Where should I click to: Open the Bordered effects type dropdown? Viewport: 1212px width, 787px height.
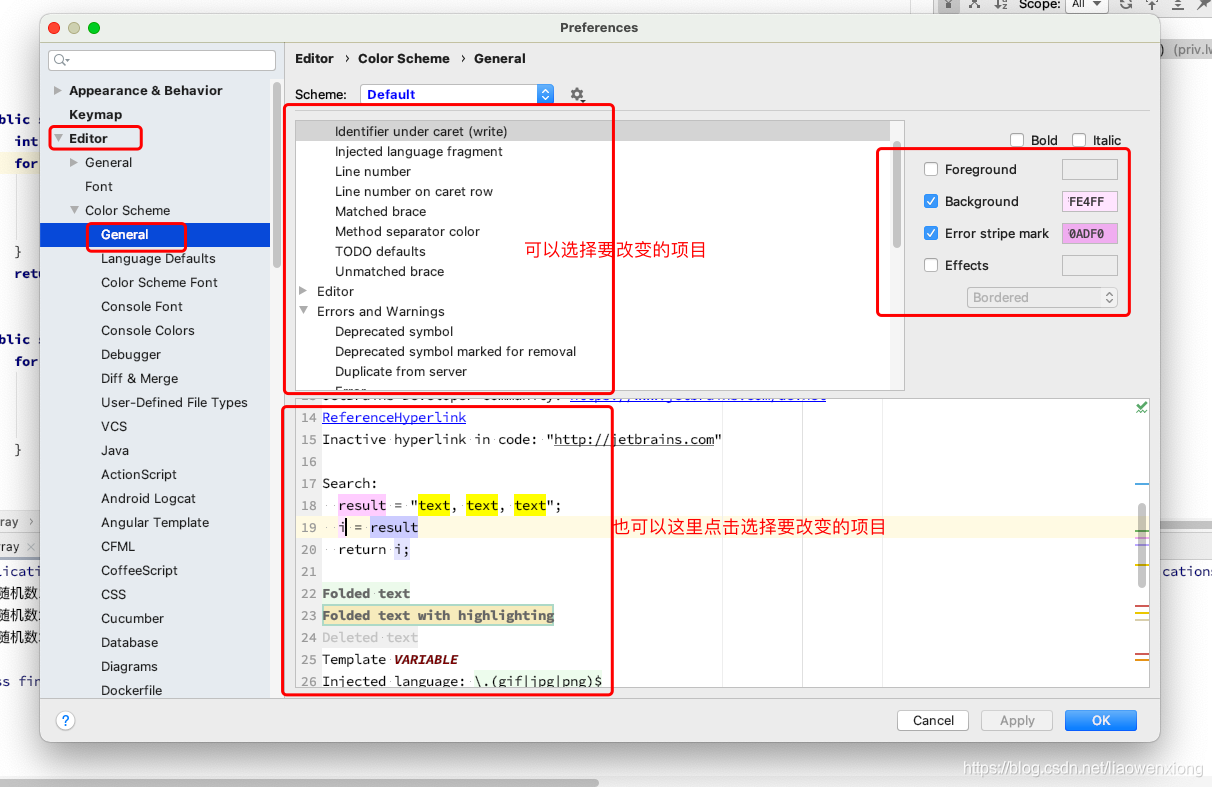(x=1042, y=297)
